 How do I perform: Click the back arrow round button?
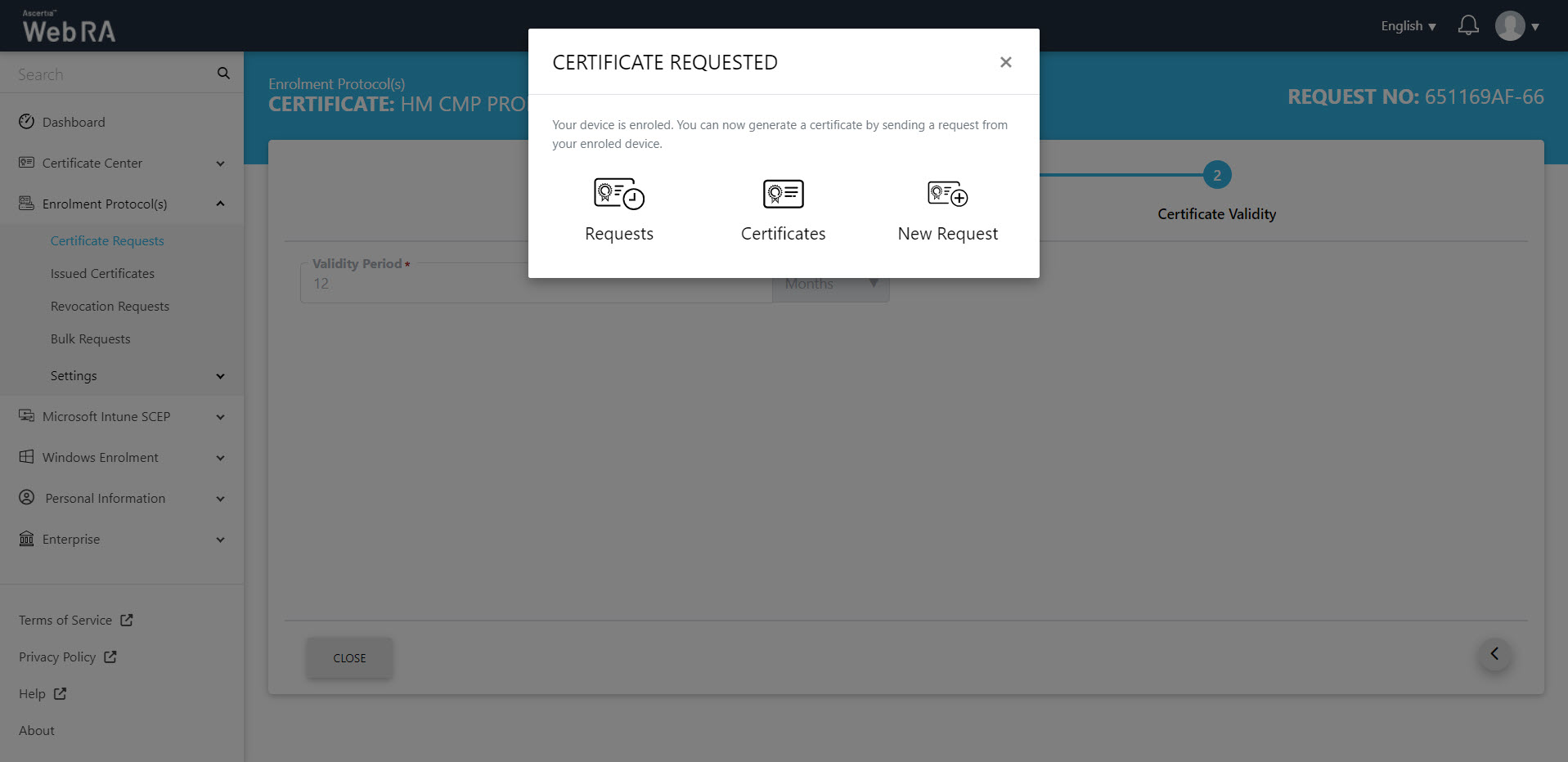(x=1494, y=654)
